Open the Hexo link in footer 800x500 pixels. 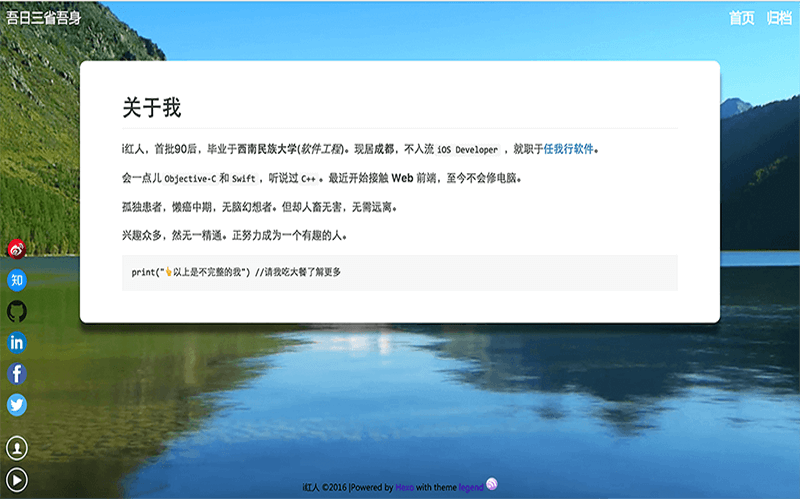coord(405,487)
